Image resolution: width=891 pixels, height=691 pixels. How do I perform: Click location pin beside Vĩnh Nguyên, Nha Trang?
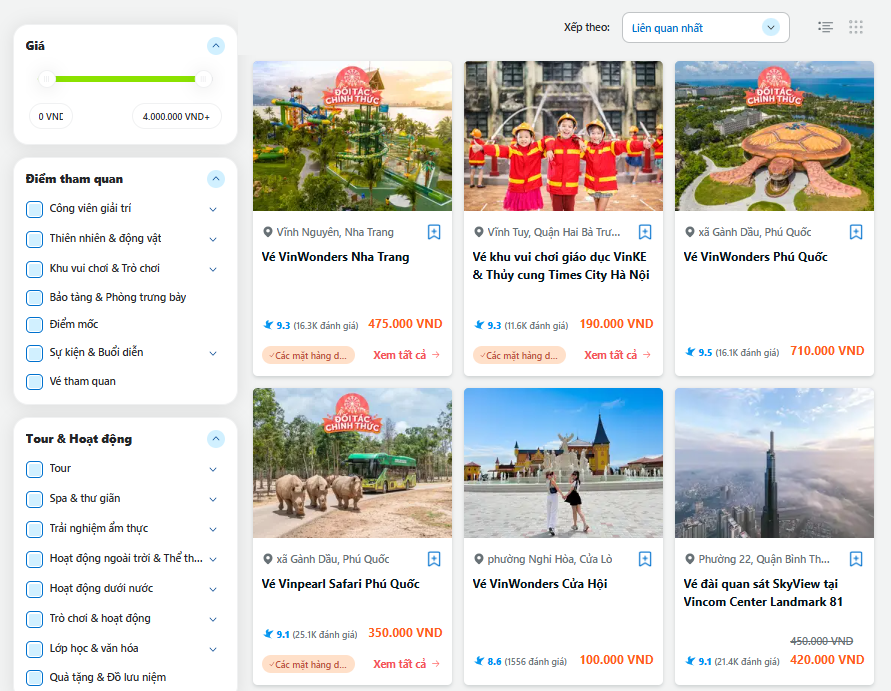268,232
